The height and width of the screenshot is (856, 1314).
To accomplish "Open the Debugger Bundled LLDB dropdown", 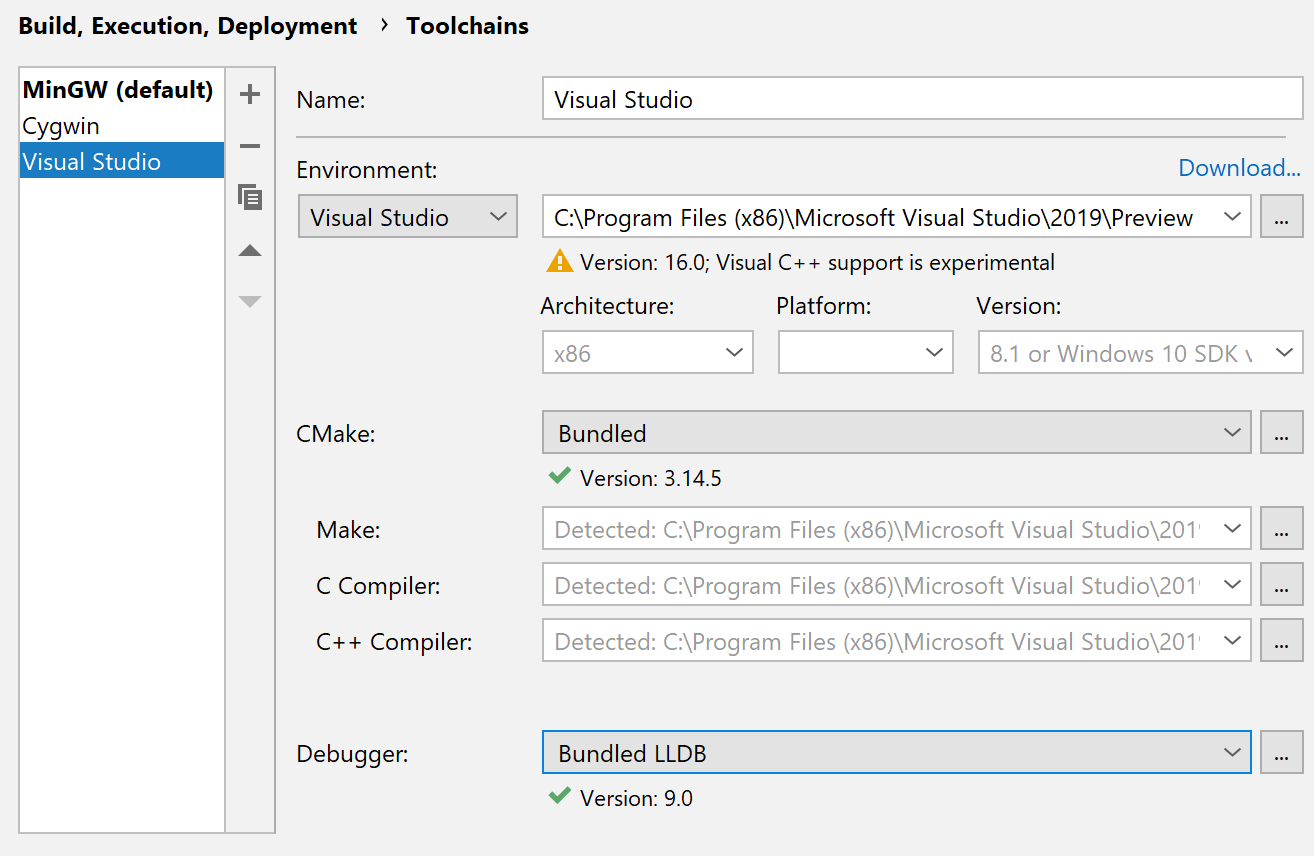I will click(897, 753).
